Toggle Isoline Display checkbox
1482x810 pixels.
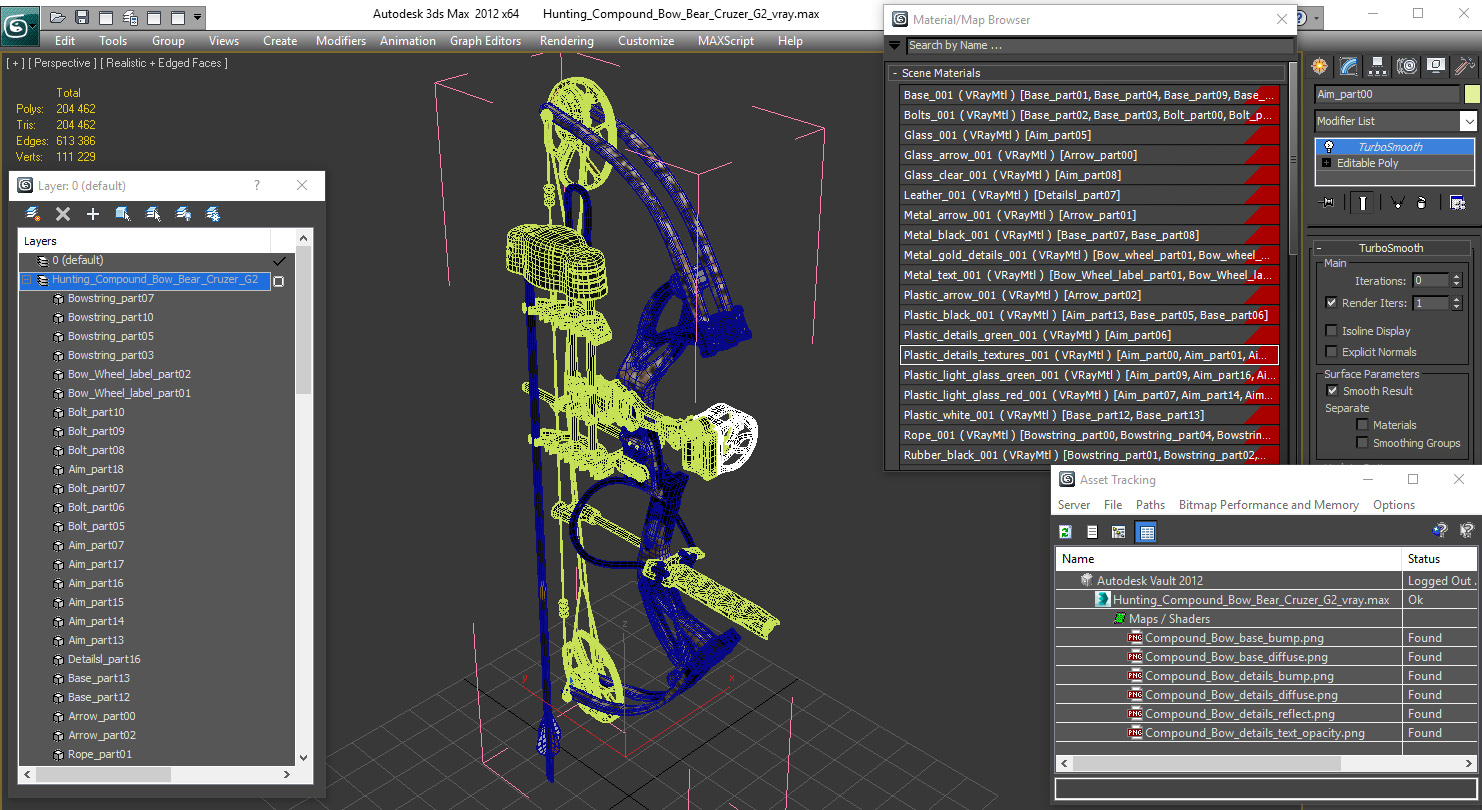pyautogui.click(x=1331, y=331)
